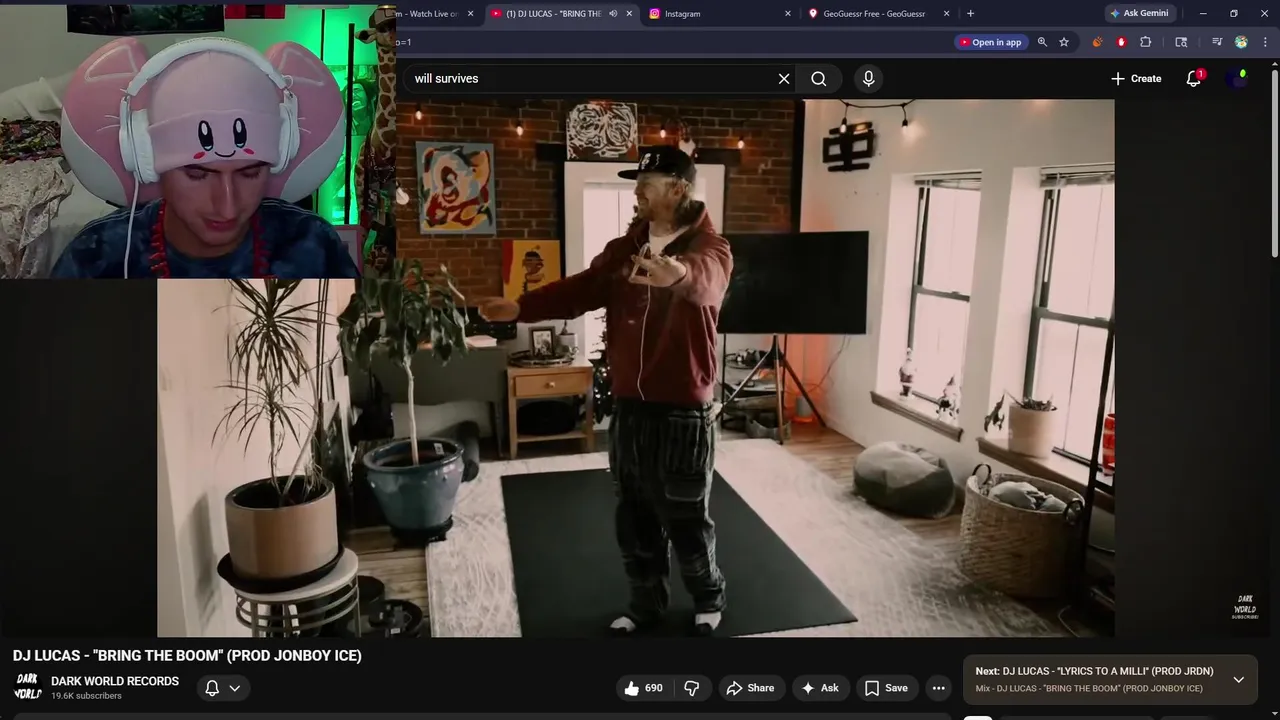Toggle the notification bell for Dark World Records
Viewport: 1280px width, 720px height.
pyautogui.click(x=212, y=688)
